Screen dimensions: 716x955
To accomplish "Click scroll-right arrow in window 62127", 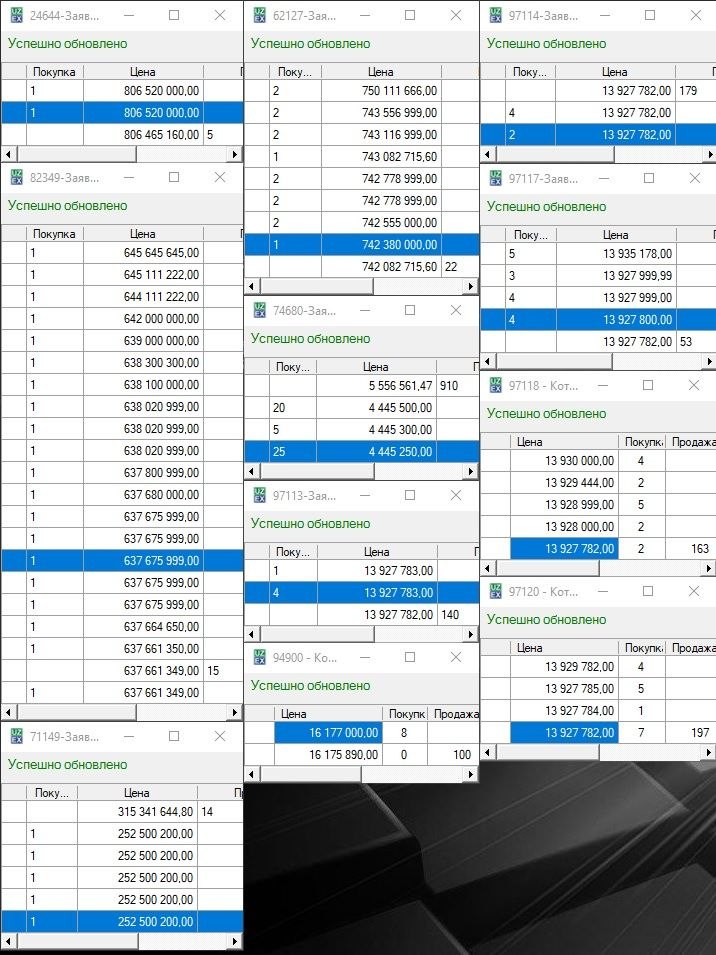I will [x=471, y=286].
